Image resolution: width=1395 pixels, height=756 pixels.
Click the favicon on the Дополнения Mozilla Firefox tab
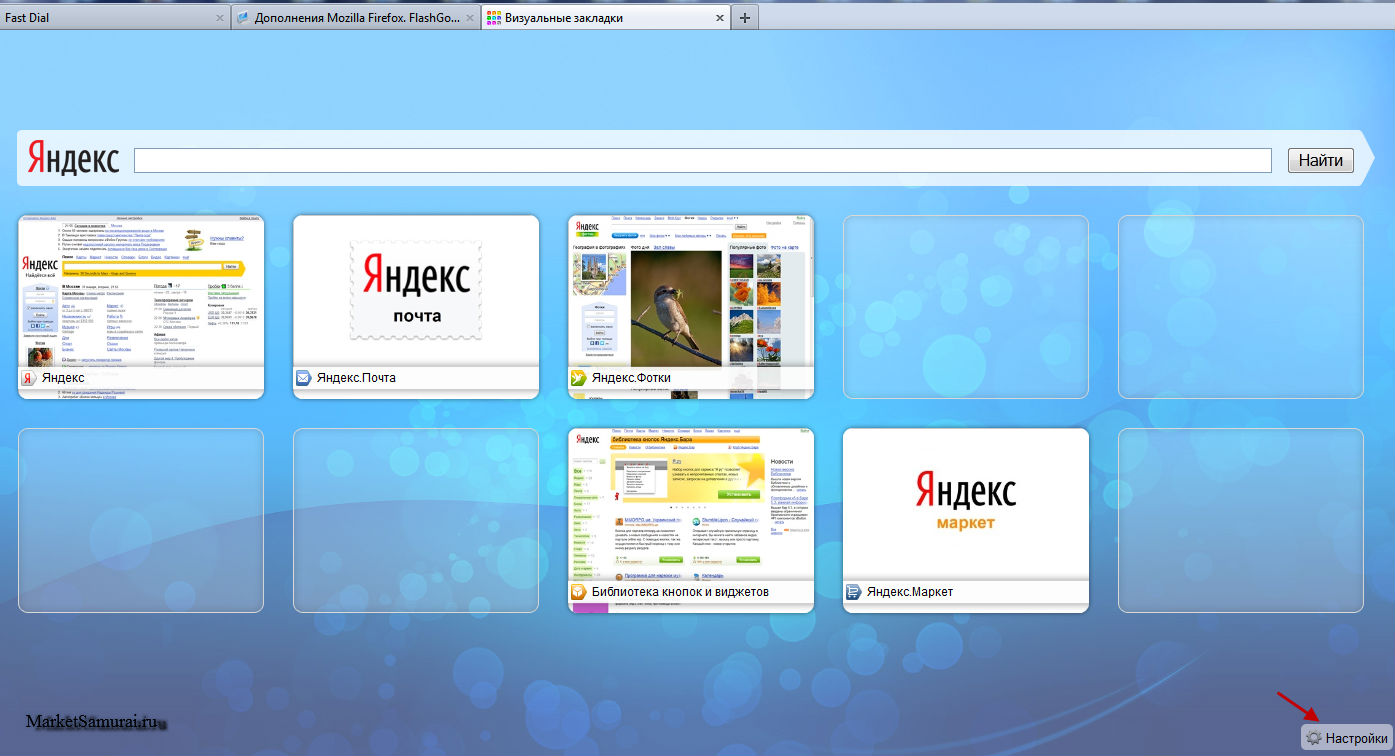[x=244, y=18]
